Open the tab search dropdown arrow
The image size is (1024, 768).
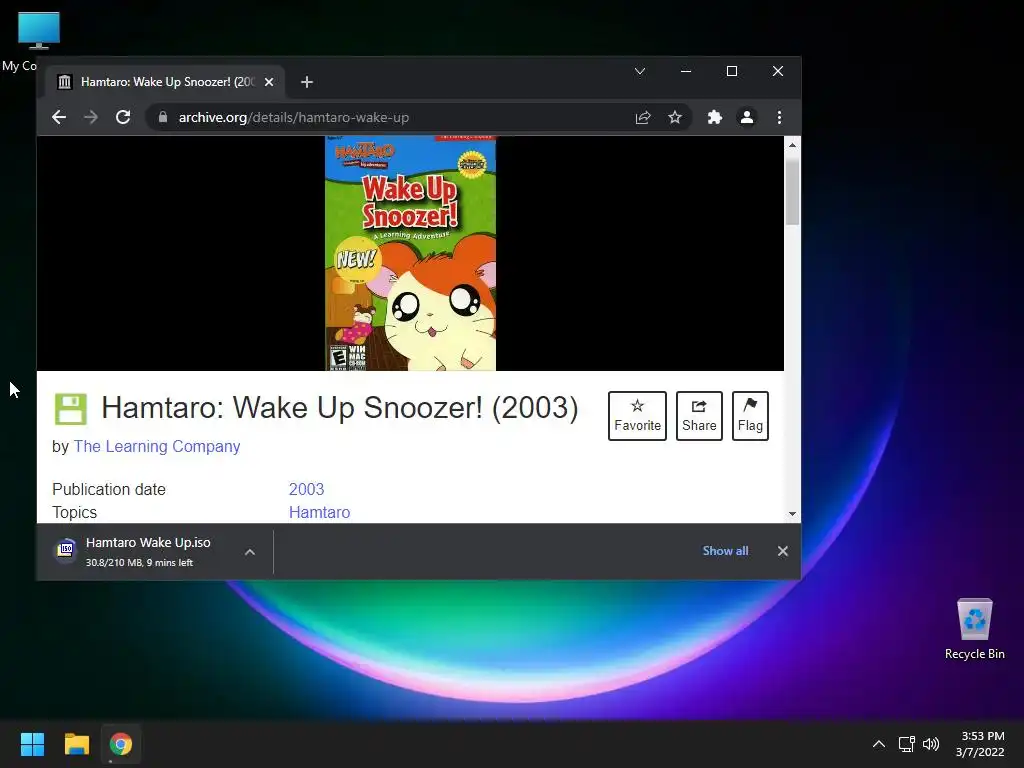click(x=640, y=71)
